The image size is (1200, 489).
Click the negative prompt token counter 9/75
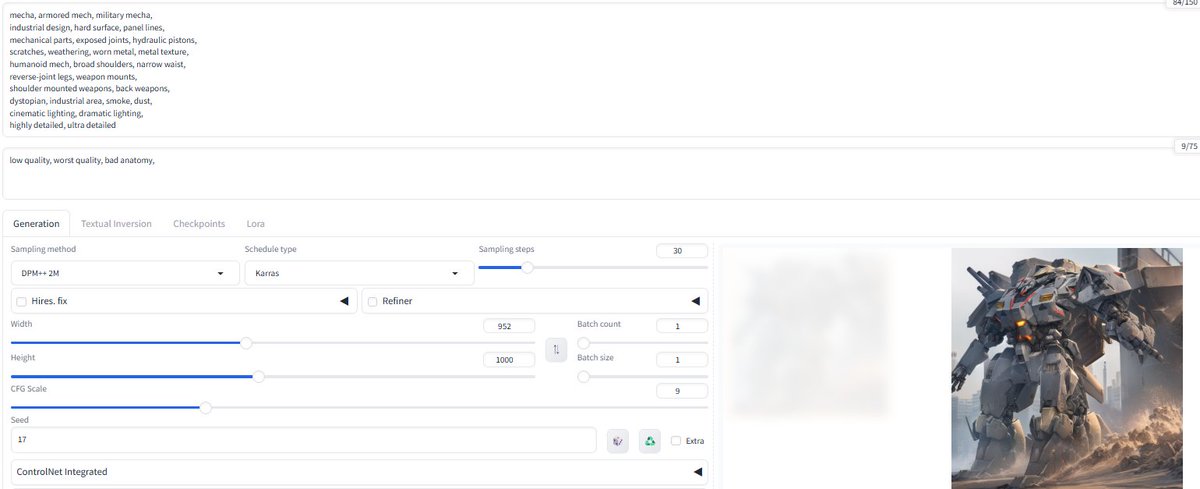[1187, 146]
